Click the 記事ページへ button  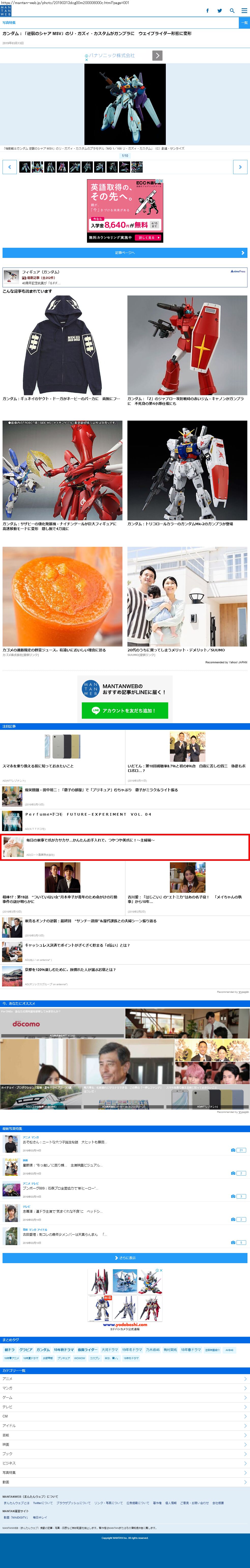[125, 253]
